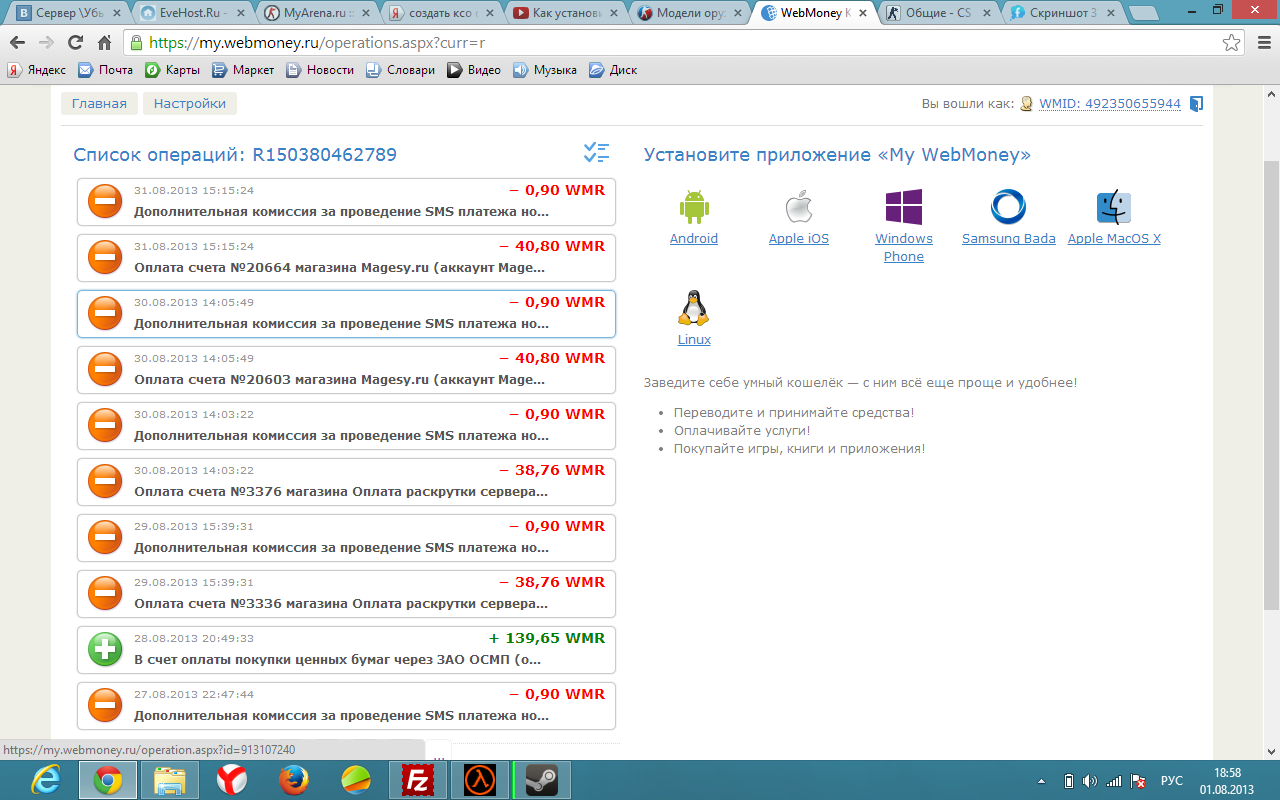1280x800 pixels.
Task: Click the Samsung Bada ring icon
Action: pyautogui.click(x=1008, y=207)
